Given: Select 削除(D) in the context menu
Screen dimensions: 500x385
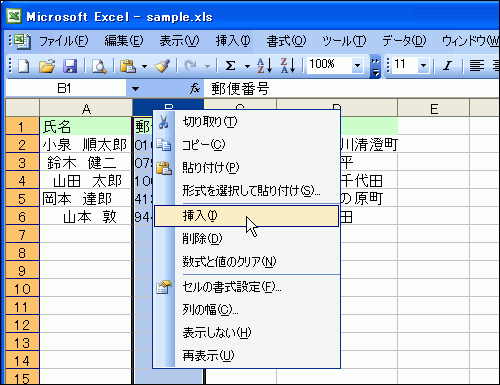Looking at the screenshot, I should [246, 239].
